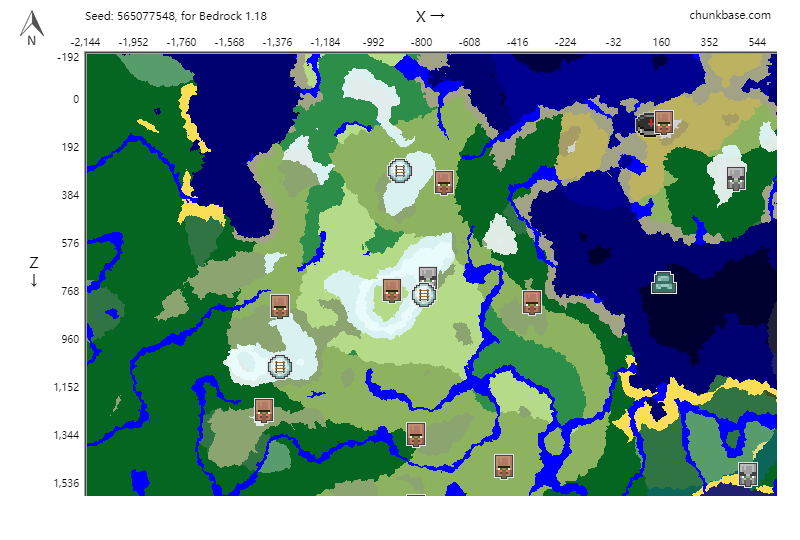Click the X-axis tick label '-224'

point(565,42)
